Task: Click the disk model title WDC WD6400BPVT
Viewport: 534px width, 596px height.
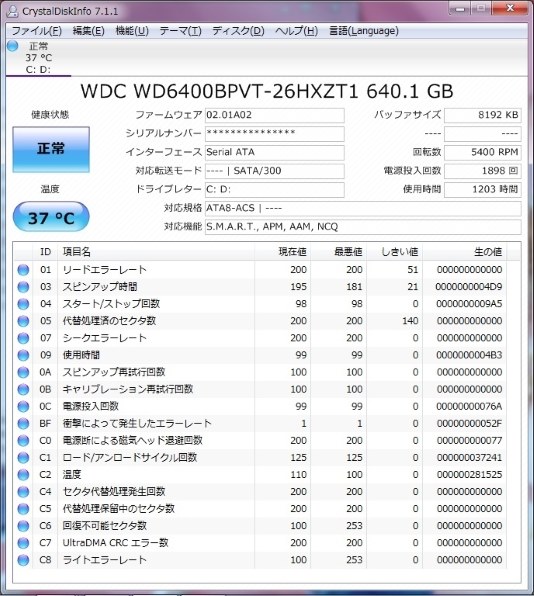Action: 267,92
